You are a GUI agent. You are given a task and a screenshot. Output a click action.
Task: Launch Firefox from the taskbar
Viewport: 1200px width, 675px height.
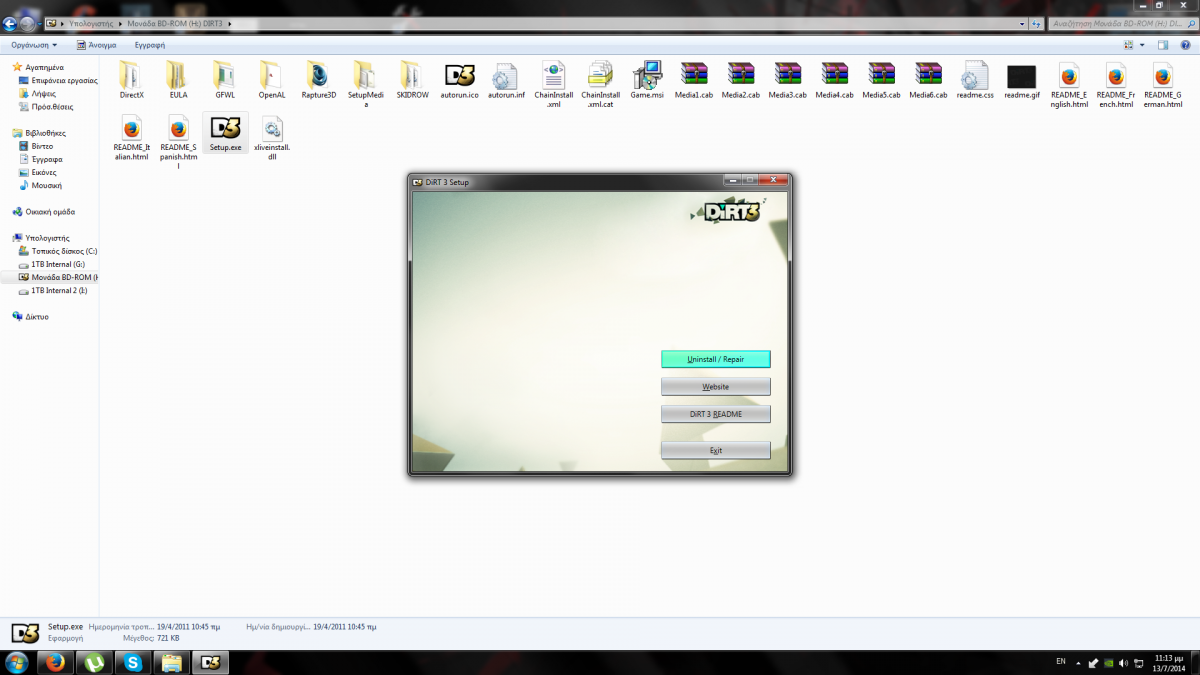pos(56,662)
